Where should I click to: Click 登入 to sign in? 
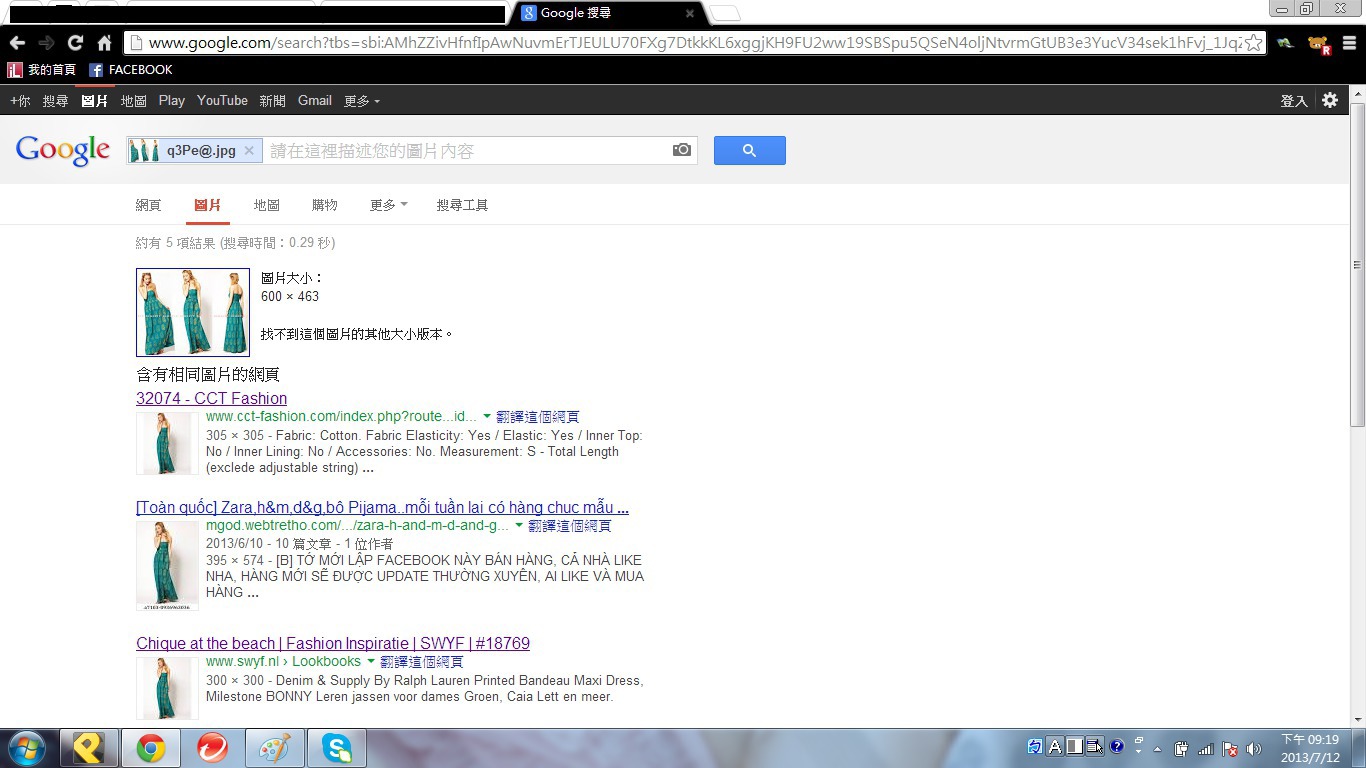pyautogui.click(x=1294, y=100)
